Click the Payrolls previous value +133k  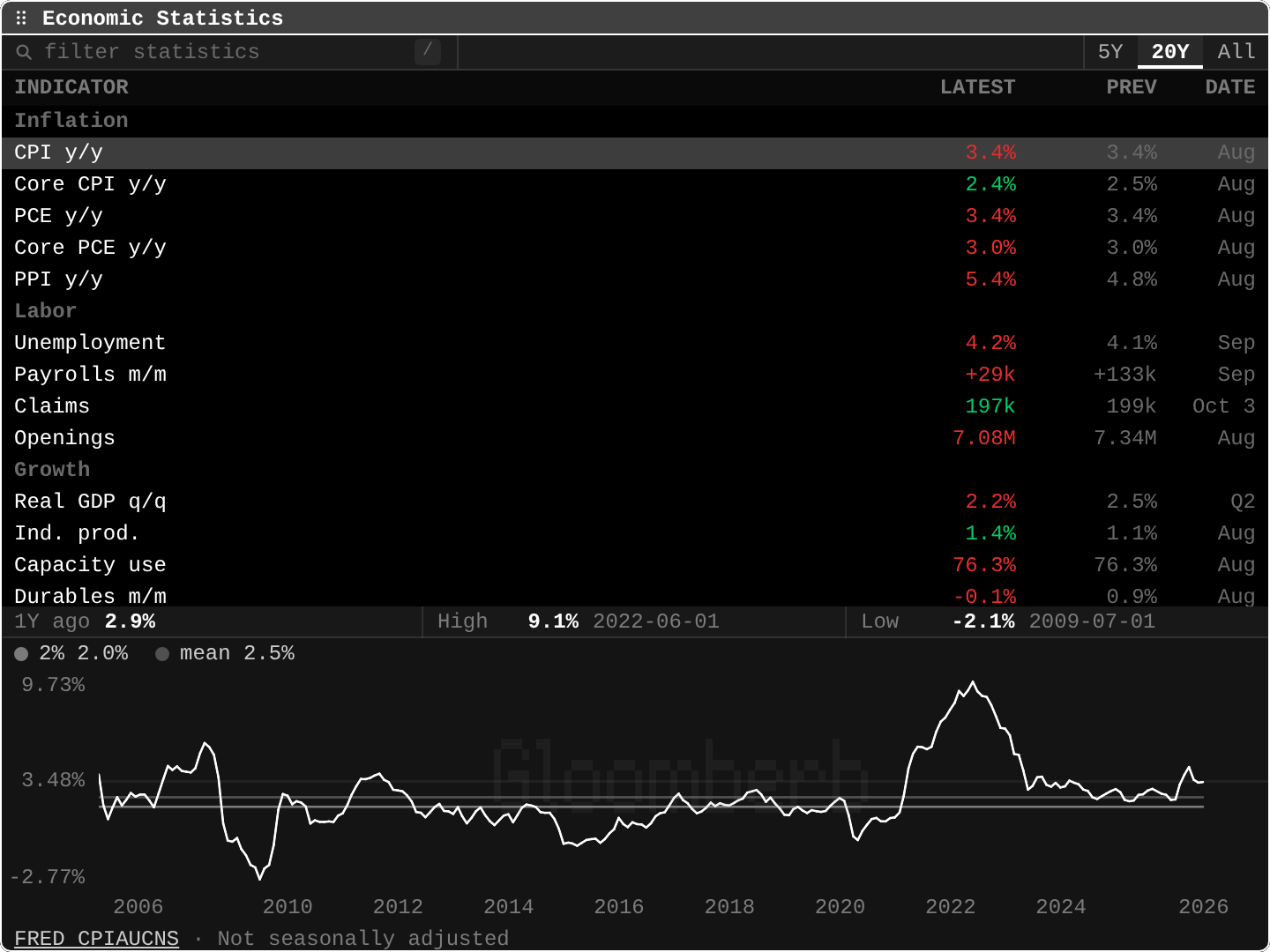coord(1124,375)
